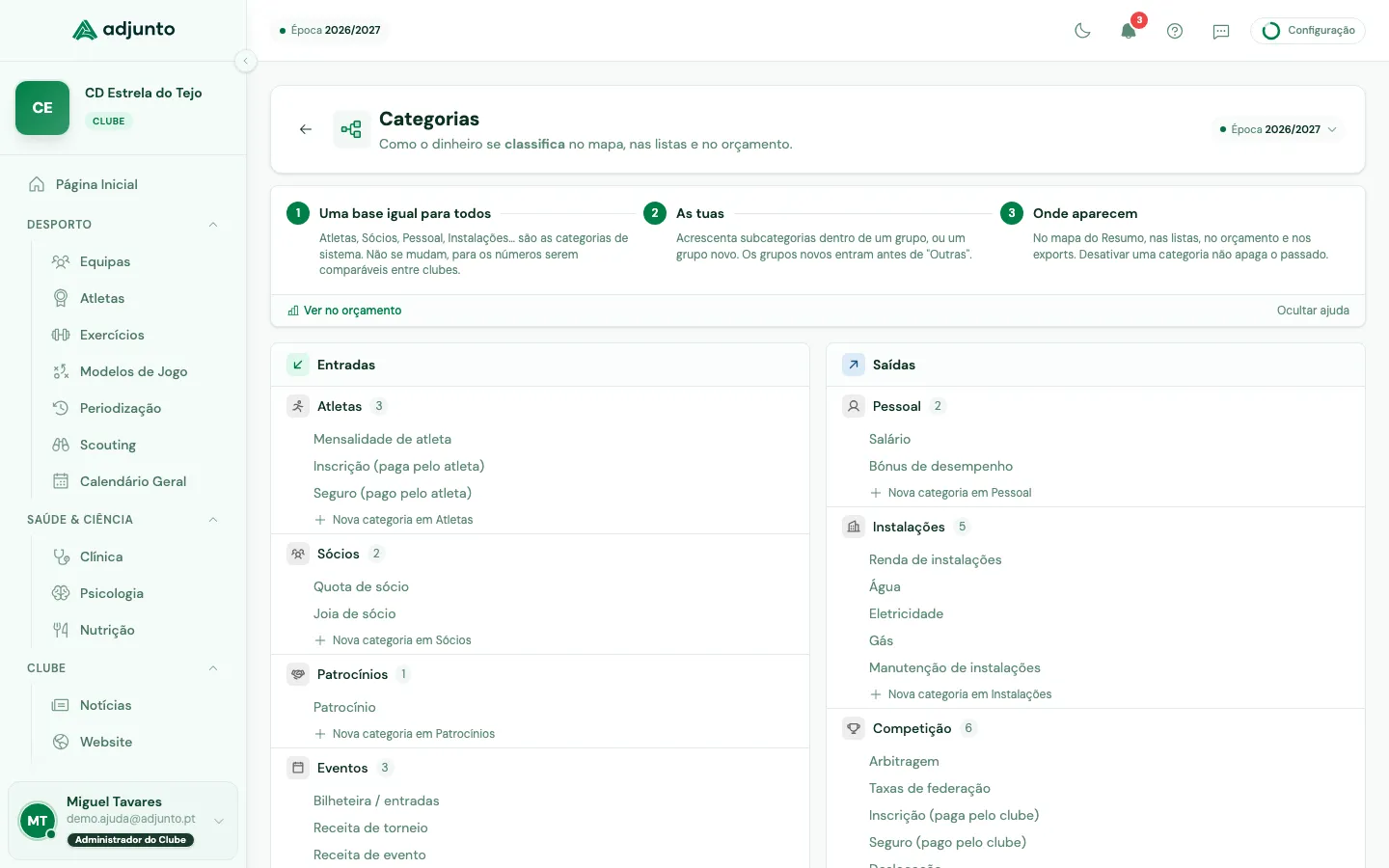Select the CE club avatar
The height and width of the screenshot is (868, 1389).
42,108
